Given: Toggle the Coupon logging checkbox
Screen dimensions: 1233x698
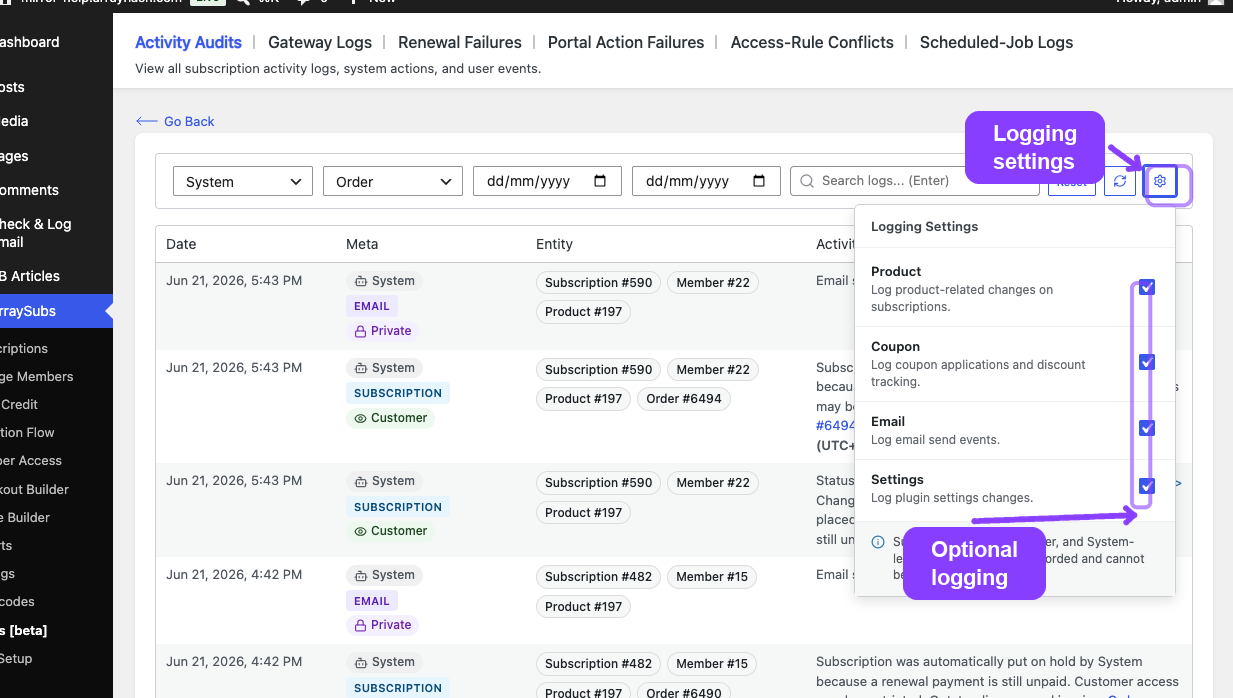Looking at the screenshot, I should (x=1147, y=362).
